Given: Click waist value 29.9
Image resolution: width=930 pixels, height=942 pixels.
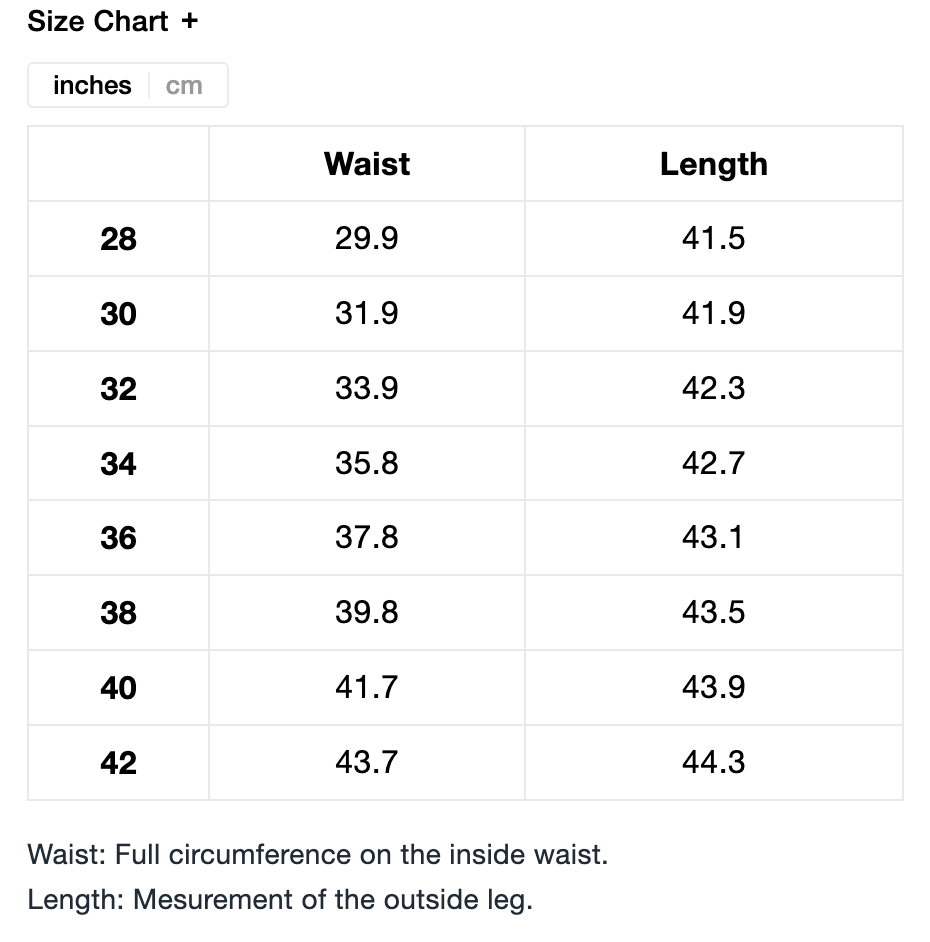Looking at the screenshot, I should (367, 239).
